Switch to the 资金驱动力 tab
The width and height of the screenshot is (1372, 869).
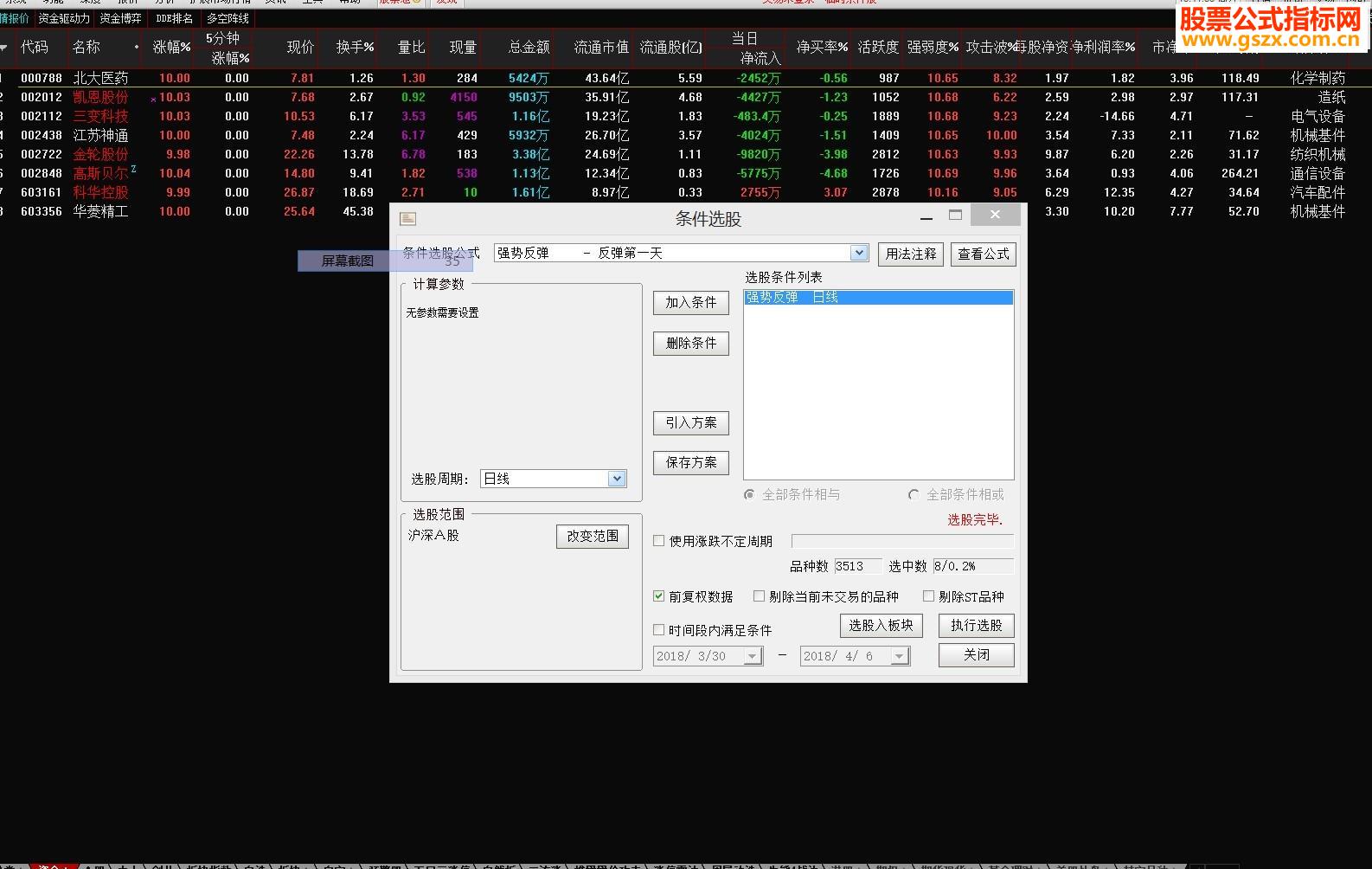pos(64,18)
